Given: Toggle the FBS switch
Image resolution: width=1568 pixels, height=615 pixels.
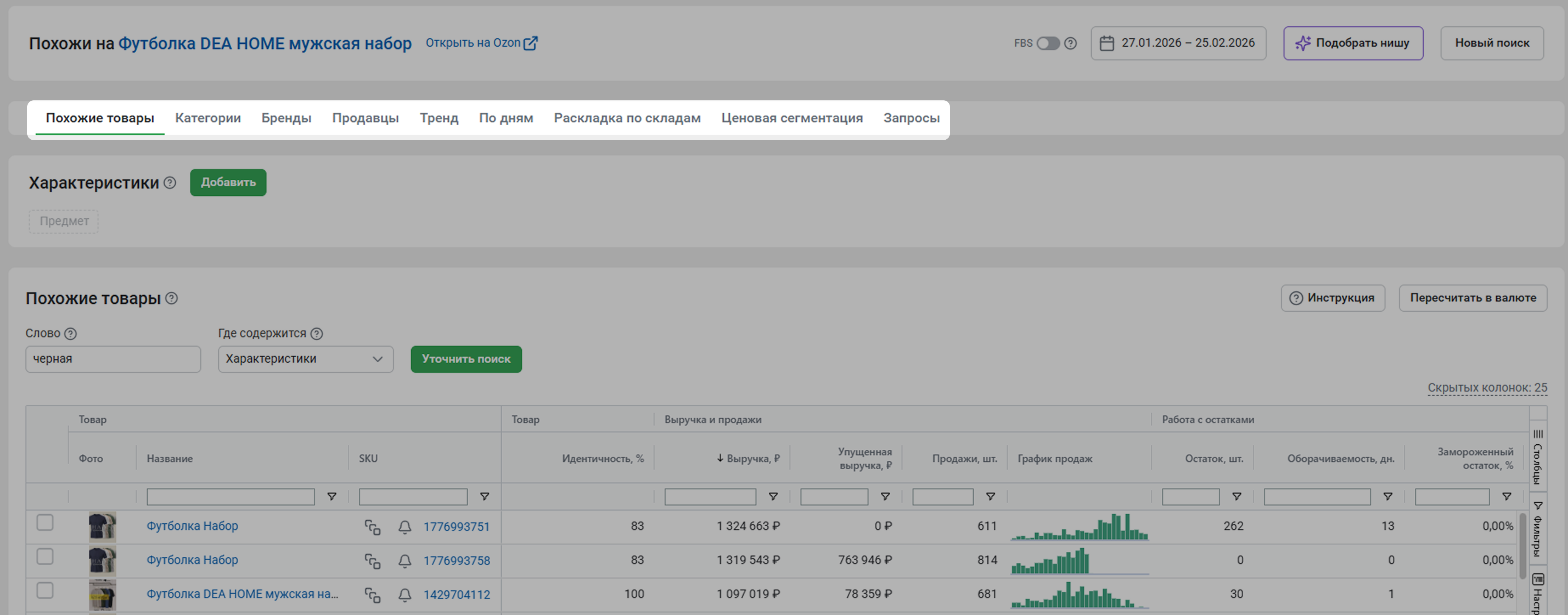Looking at the screenshot, I should [x=1048, y=43].
